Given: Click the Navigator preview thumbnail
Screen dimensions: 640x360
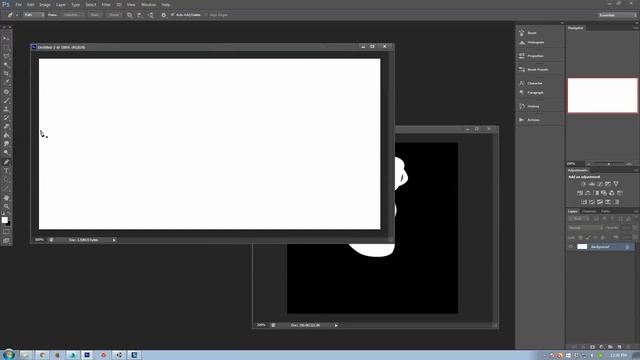Looking at the screenshot, I should (x=602, y=95).
